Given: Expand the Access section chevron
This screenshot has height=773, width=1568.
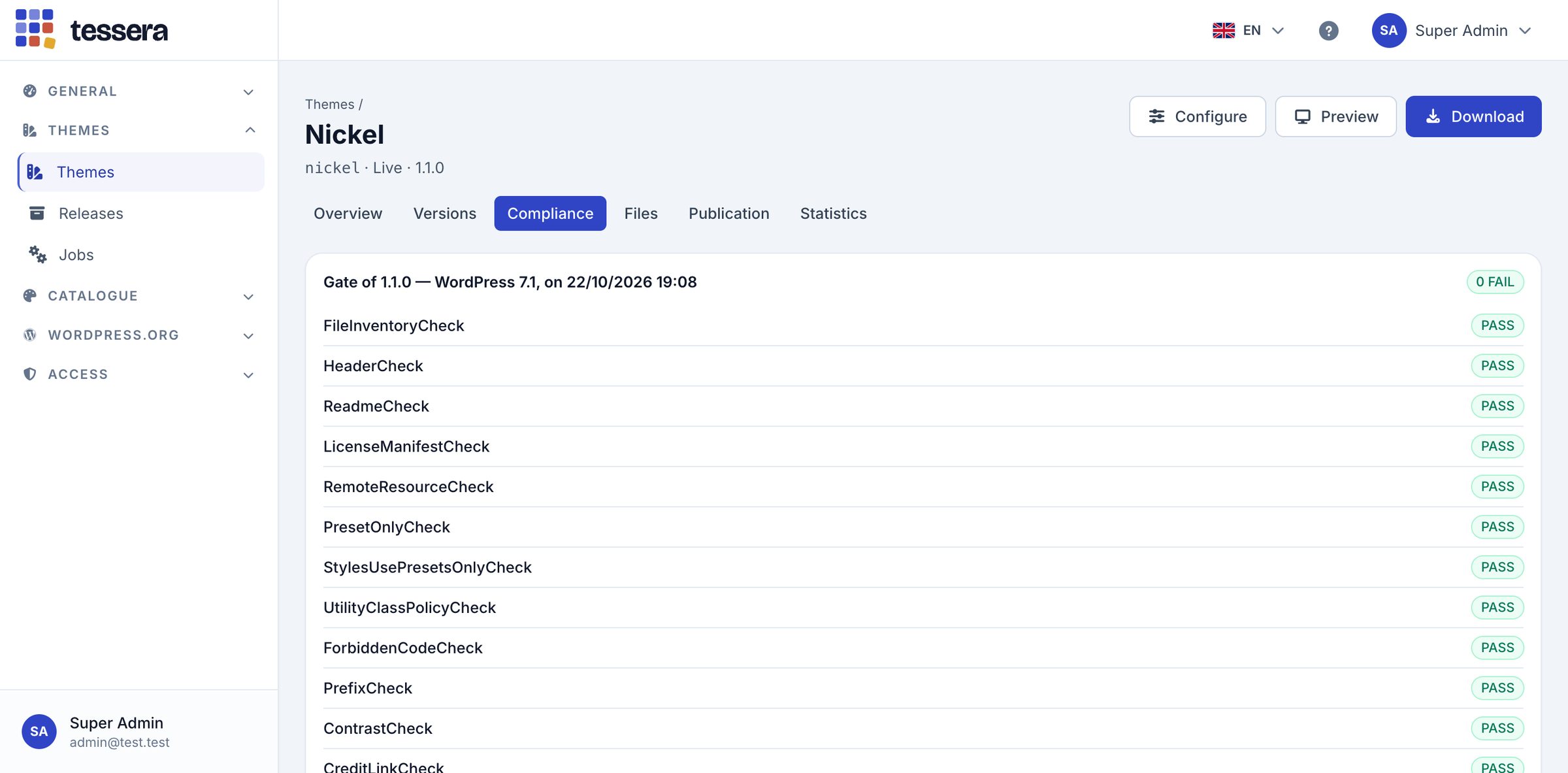Looking at the screenshot, I should coord(248,374).
